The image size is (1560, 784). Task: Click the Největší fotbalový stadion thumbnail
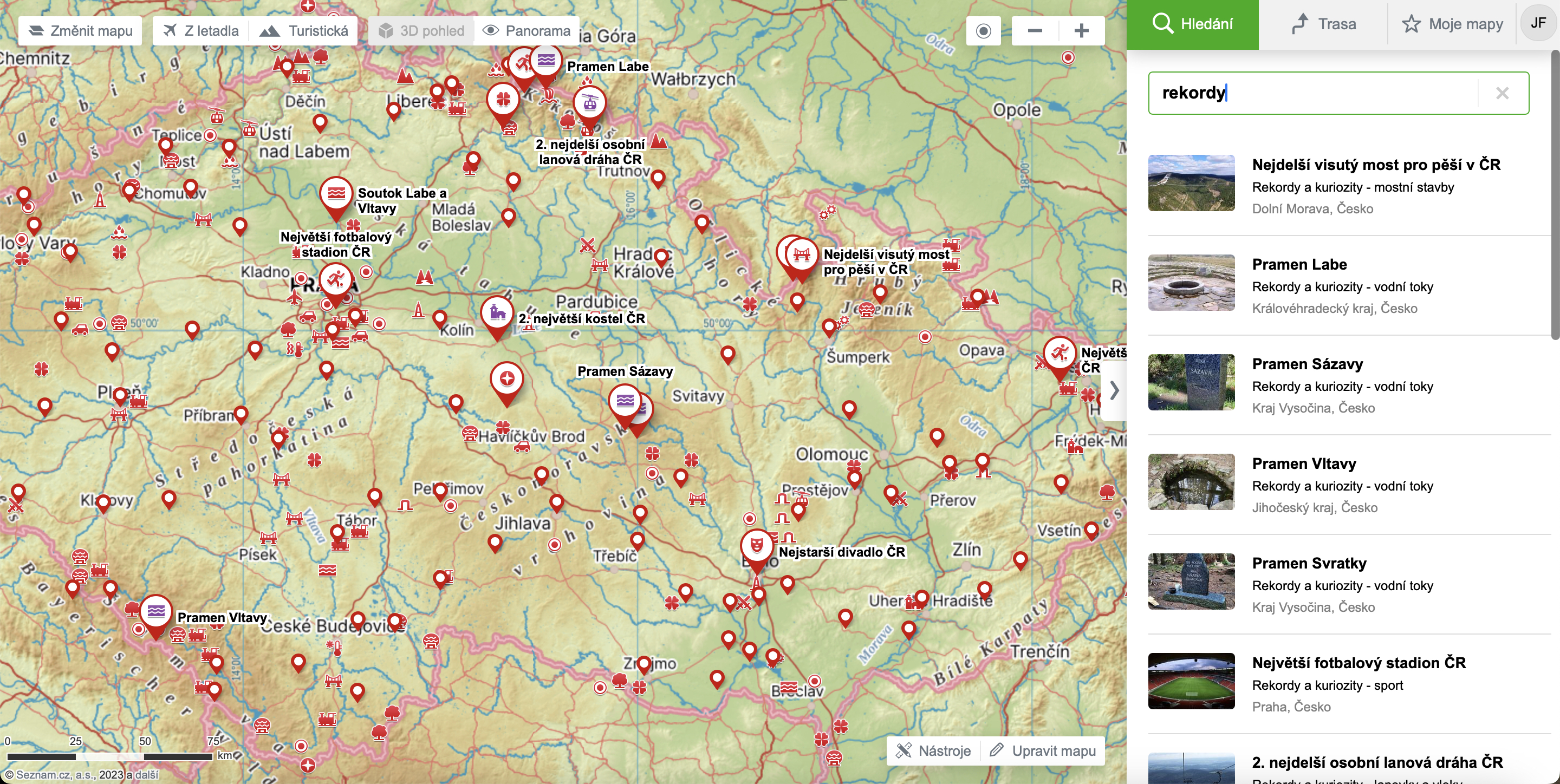pyautogui.click(x=1191, y=681)
